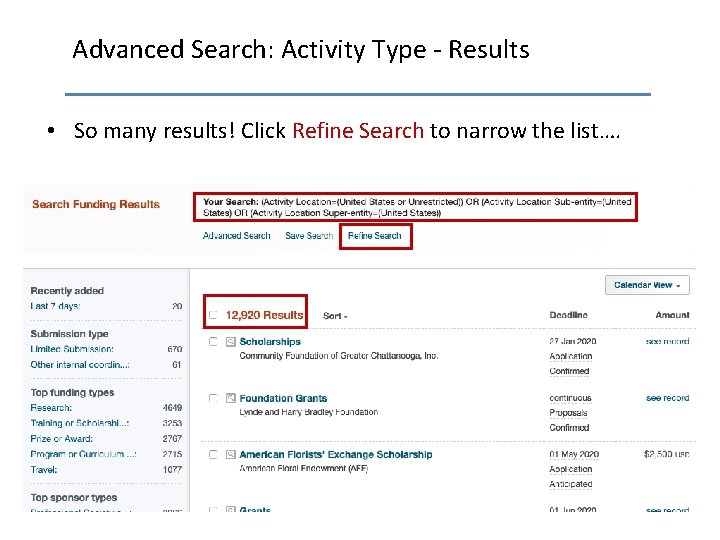Filter by Training or Scholarshi... type
Screen dimensions: 720x540
(80, 423)
